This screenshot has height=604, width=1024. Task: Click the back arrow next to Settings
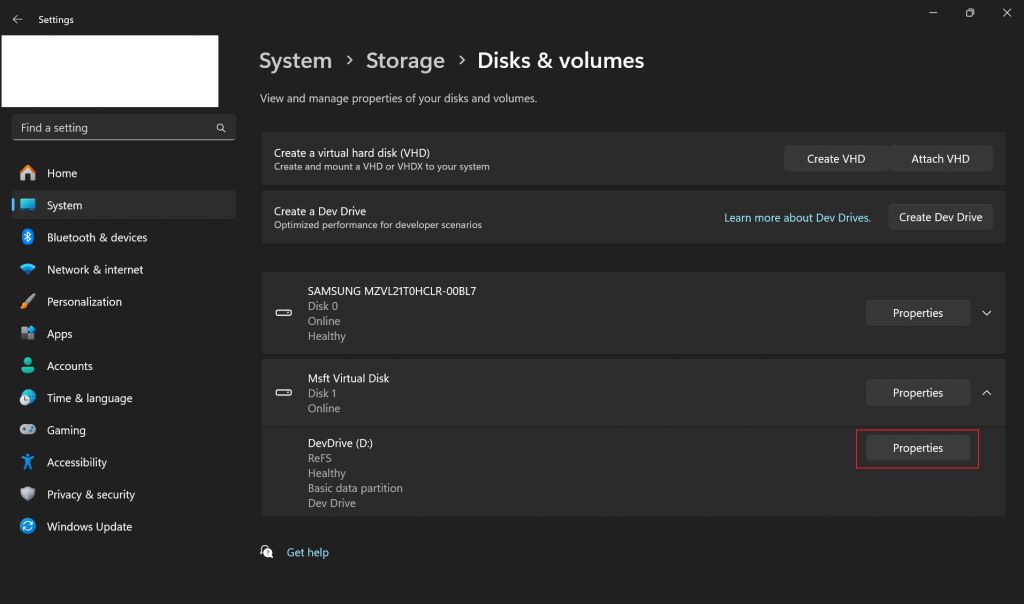coord(17,19)
